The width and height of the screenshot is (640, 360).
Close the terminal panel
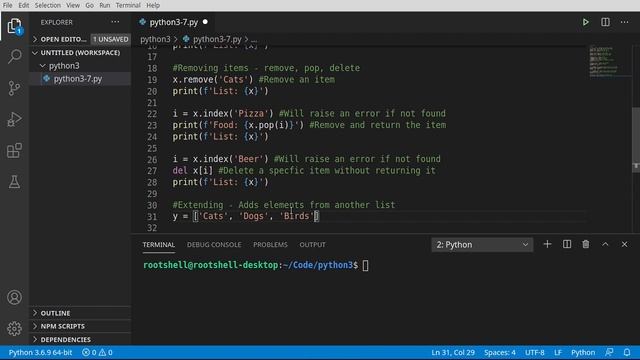[624, 244]
